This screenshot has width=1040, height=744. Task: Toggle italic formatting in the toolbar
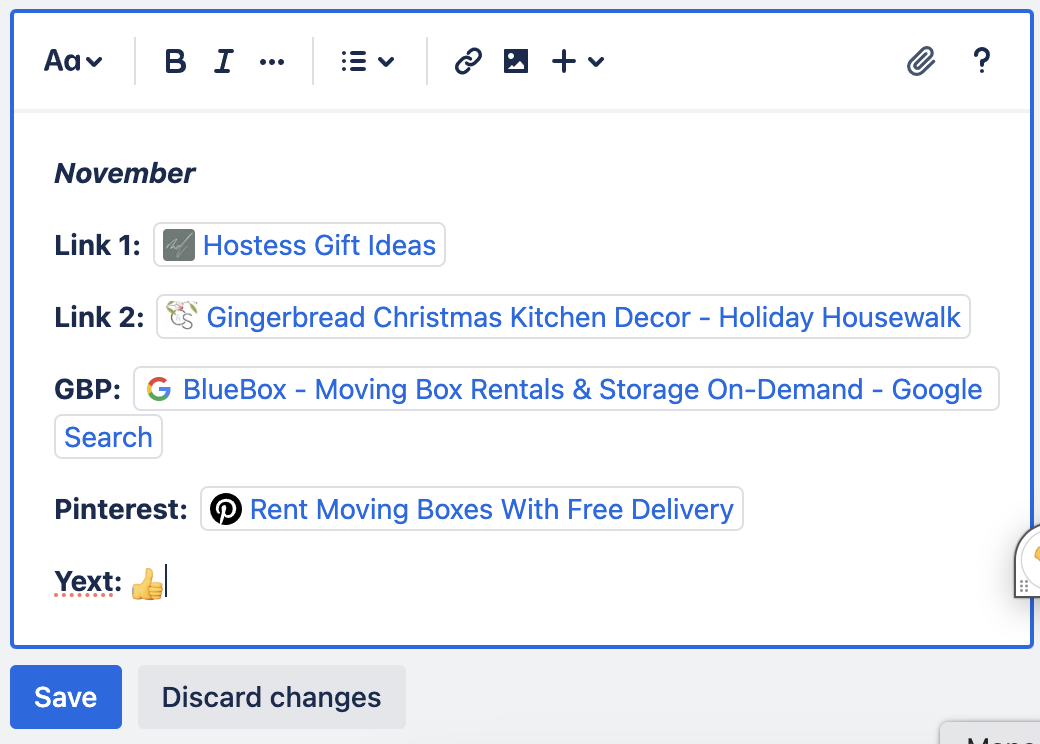click(x=224, y=62)
